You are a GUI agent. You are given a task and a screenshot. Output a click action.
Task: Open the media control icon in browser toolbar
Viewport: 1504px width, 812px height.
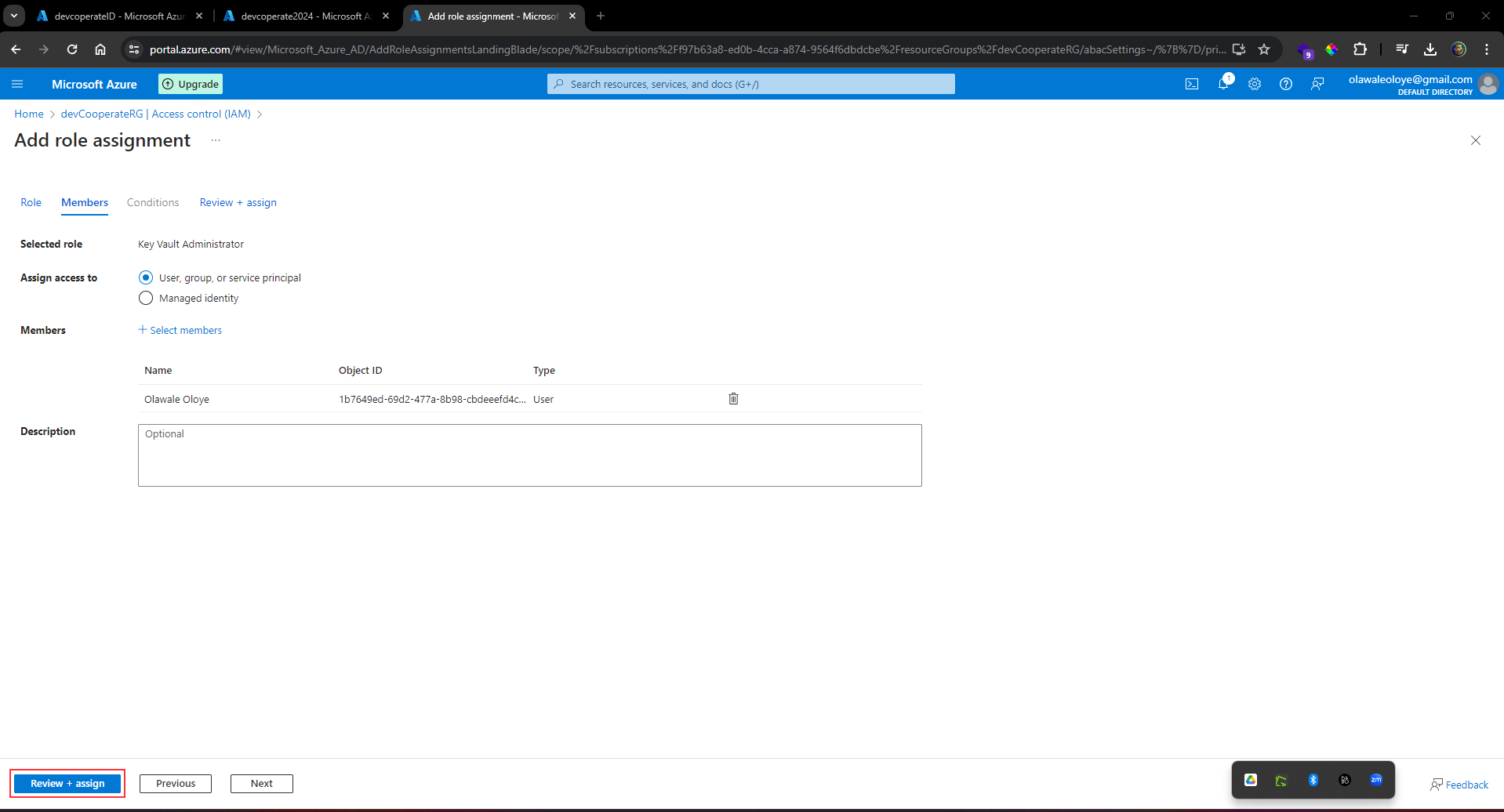coord(1402,49)
